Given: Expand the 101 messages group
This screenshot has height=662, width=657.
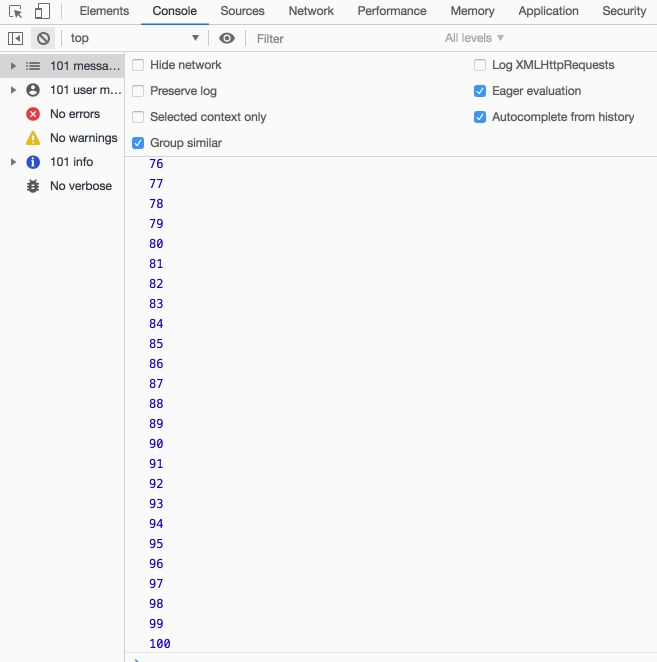Looking at the screenshot, I should [13, 66].
